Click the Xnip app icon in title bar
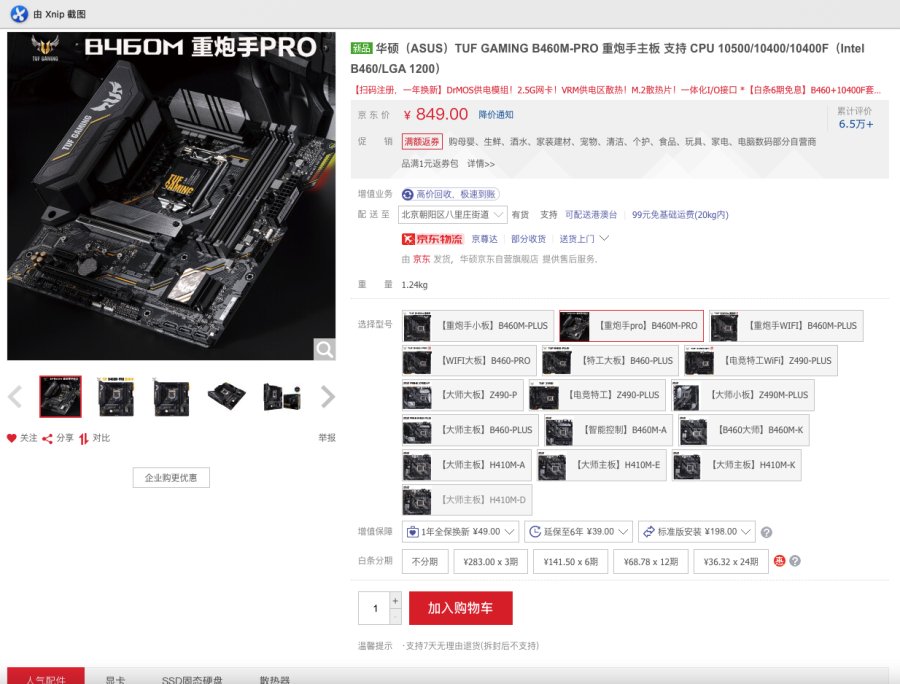Image resolution: width=900 pixels, height=684 pixels. click(19, 14)
